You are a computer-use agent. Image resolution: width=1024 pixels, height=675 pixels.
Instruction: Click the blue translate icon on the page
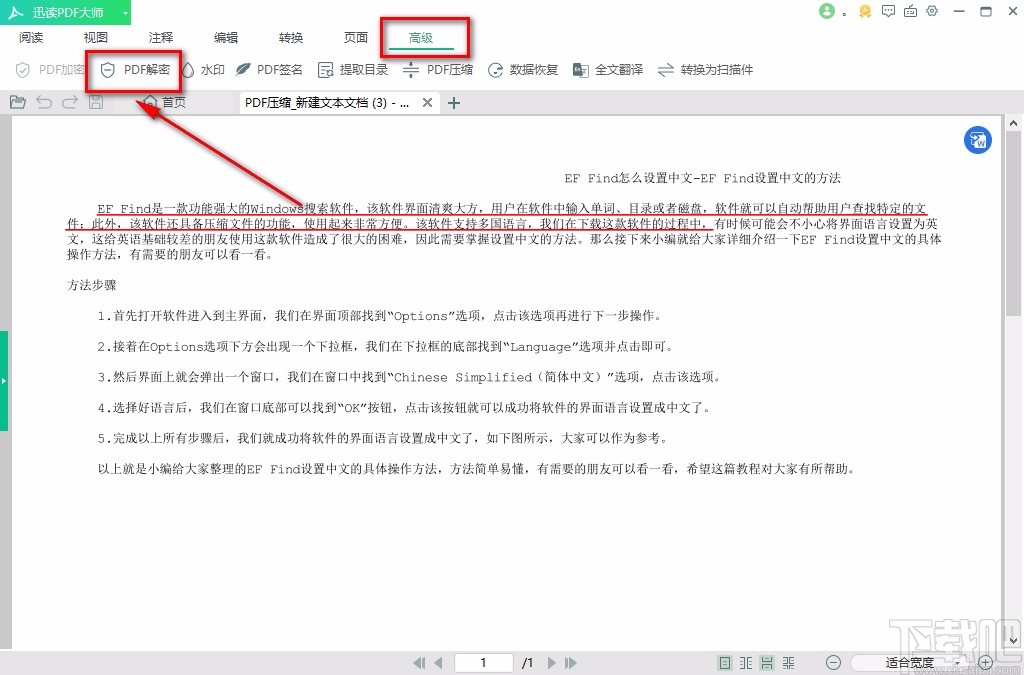[x=977, y=140]
